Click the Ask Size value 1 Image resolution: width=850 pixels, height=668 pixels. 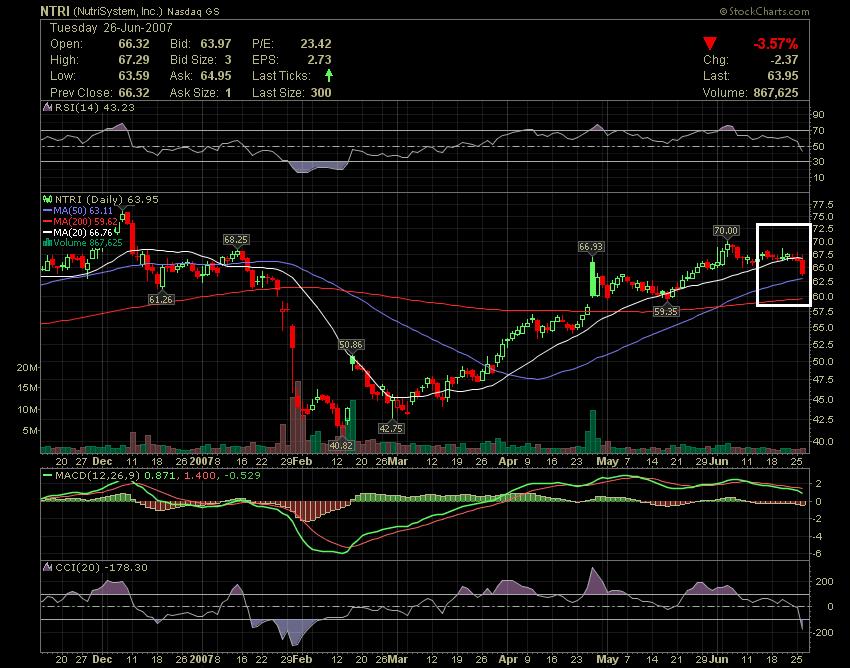pos(228,92)
